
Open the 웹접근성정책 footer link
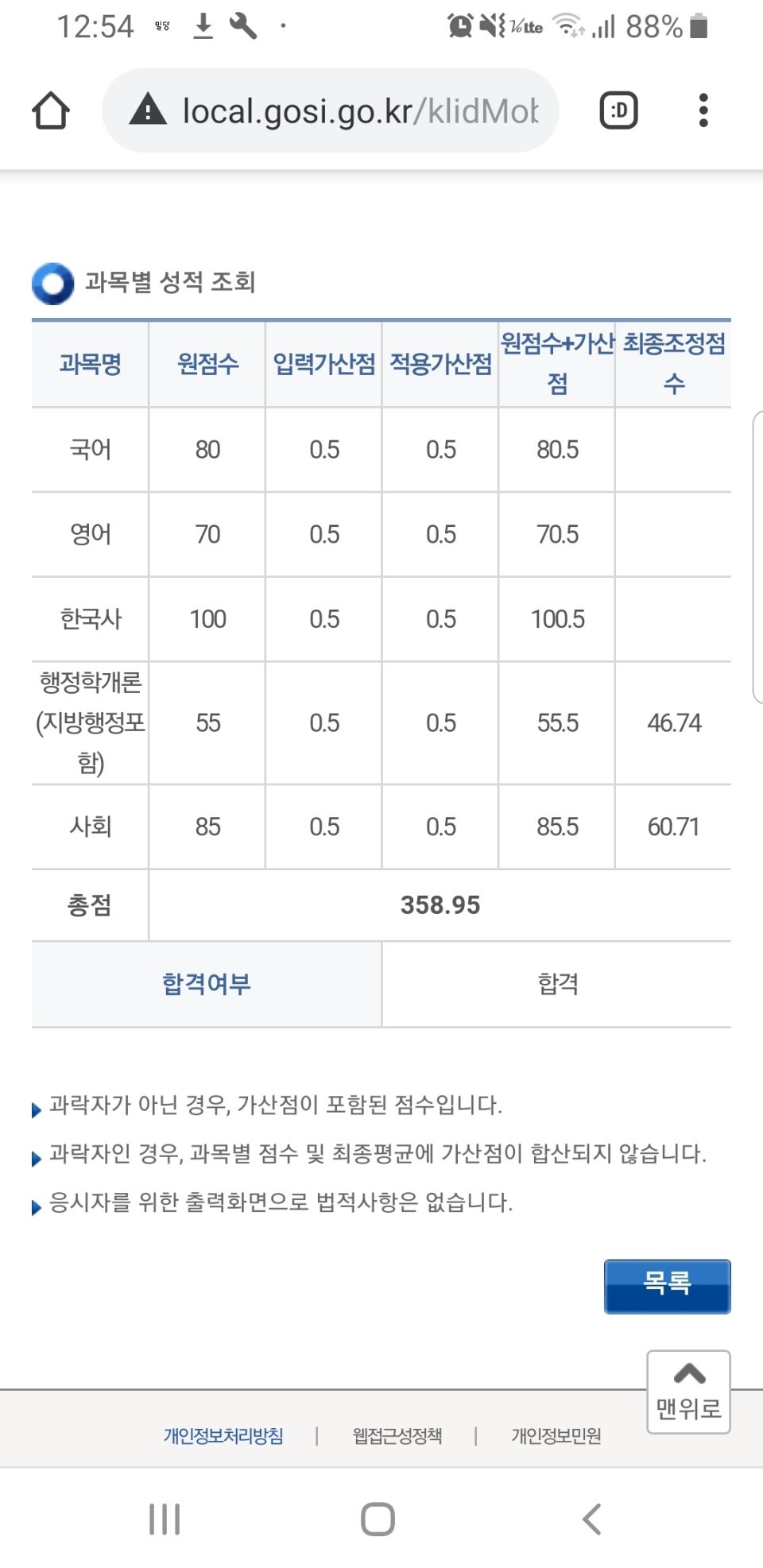tap(397, 1435)
